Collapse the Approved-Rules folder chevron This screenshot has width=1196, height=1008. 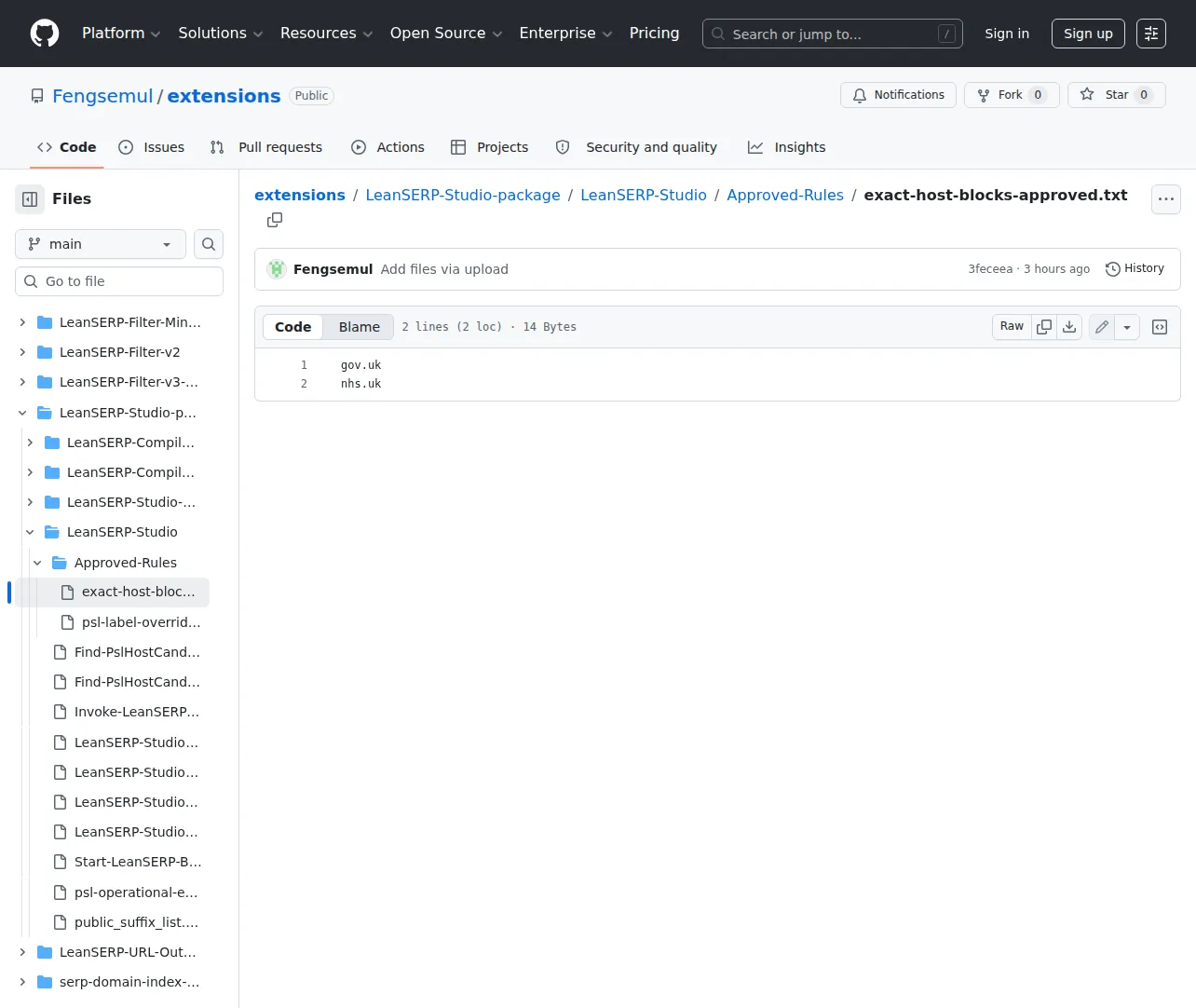pyautogui.click(x=37, y=563)
